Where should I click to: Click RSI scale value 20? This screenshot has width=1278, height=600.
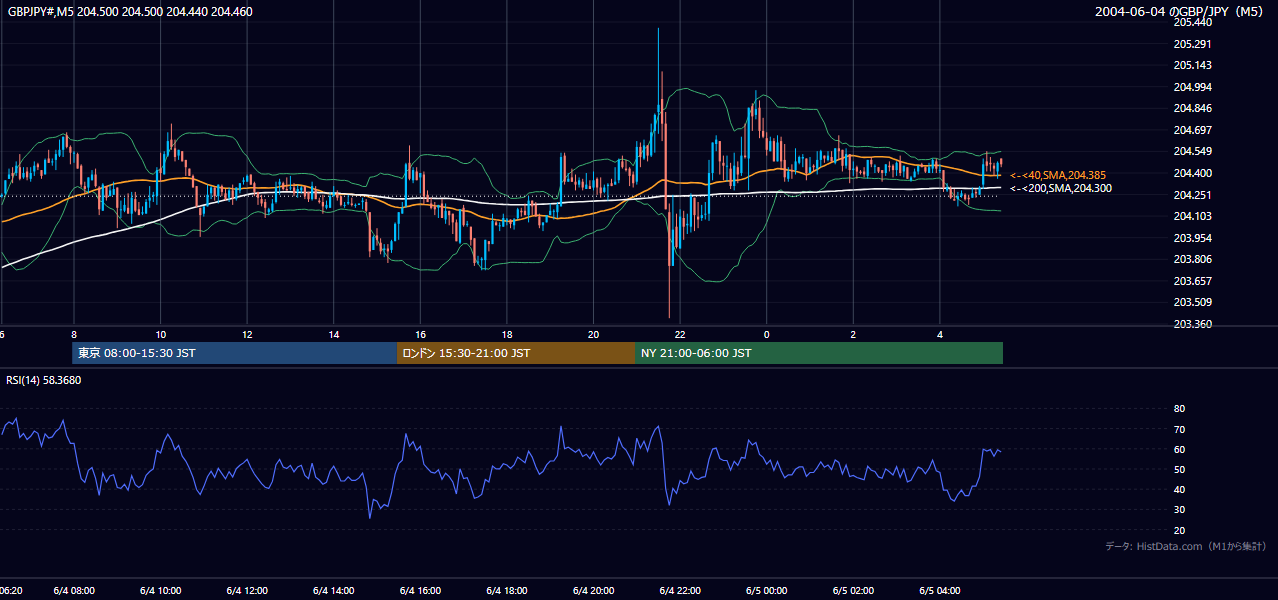(x=1179, y=530)
